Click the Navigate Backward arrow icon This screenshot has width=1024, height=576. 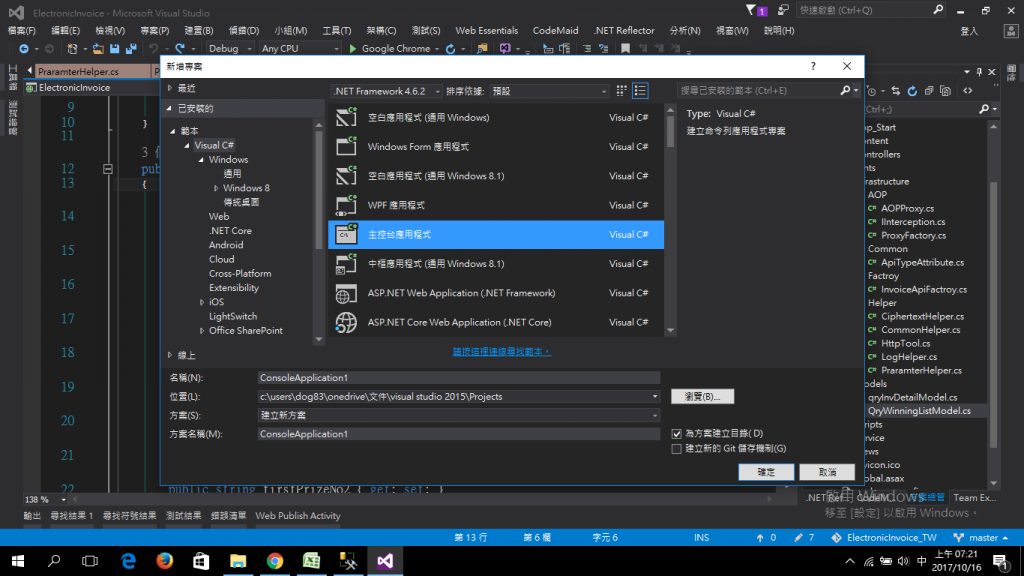coord(24,48)
